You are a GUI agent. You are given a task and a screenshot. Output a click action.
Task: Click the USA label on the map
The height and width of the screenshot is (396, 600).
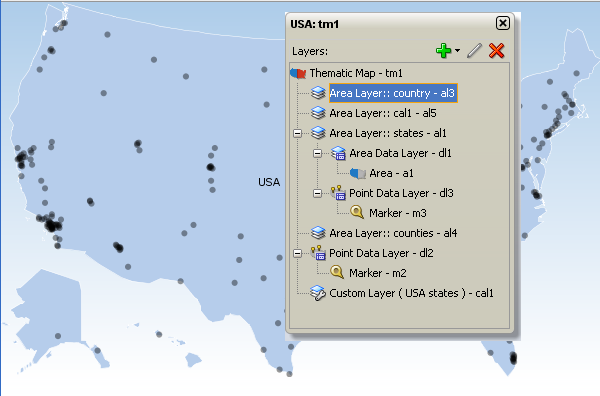[x=269, y=182]
